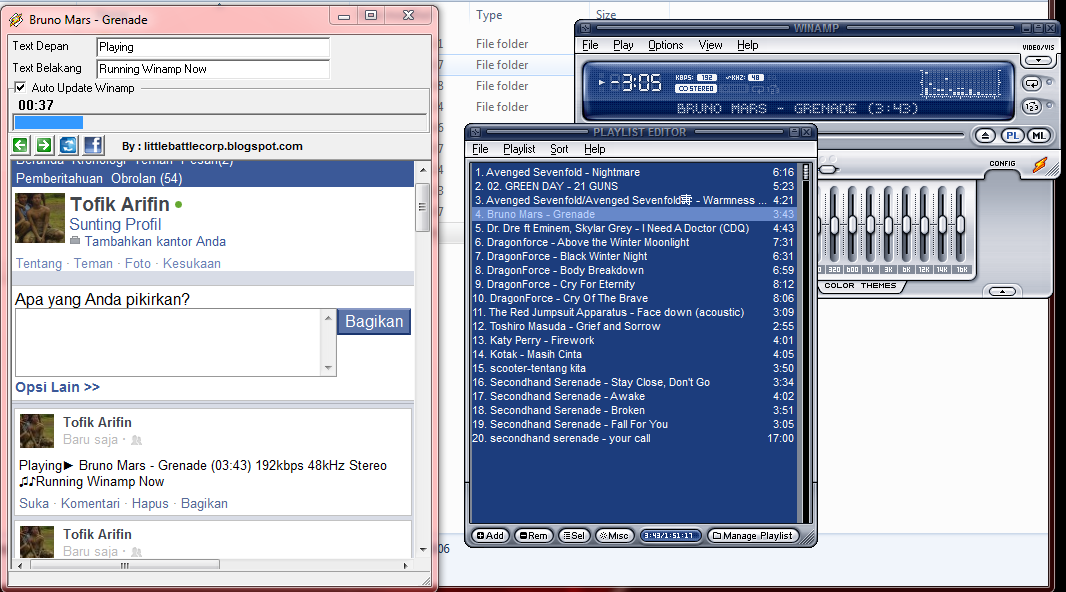Open Playlist Editor Help menu
The height and width of the screenshot is (592, 1066).
coord(594,149)
